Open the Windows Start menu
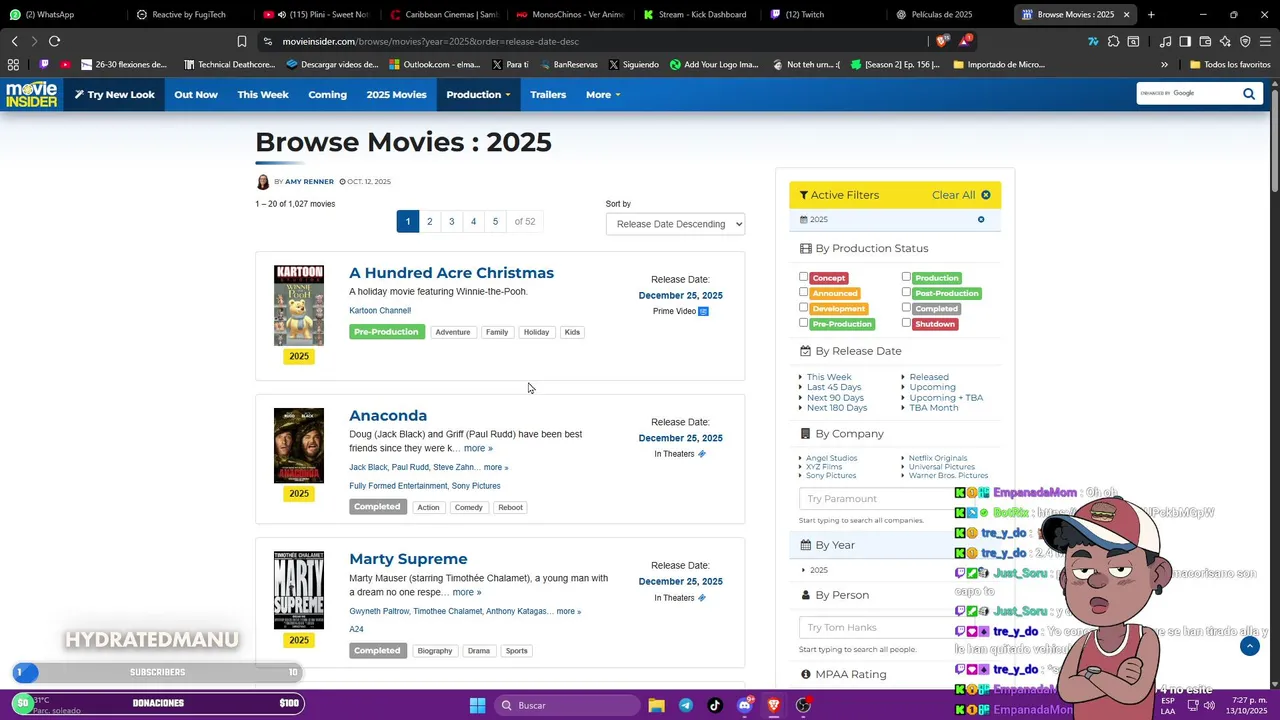1280x720 pixels. click(477, 705)
